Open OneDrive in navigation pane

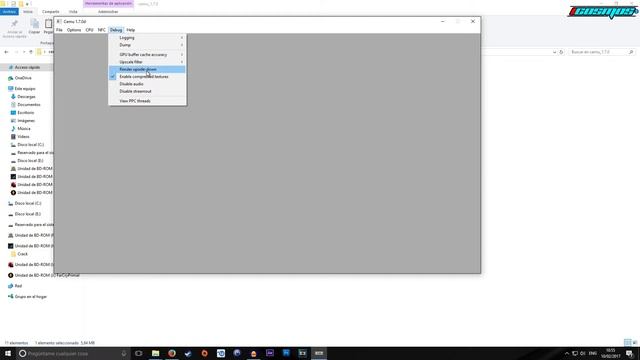tap(23, 78)
